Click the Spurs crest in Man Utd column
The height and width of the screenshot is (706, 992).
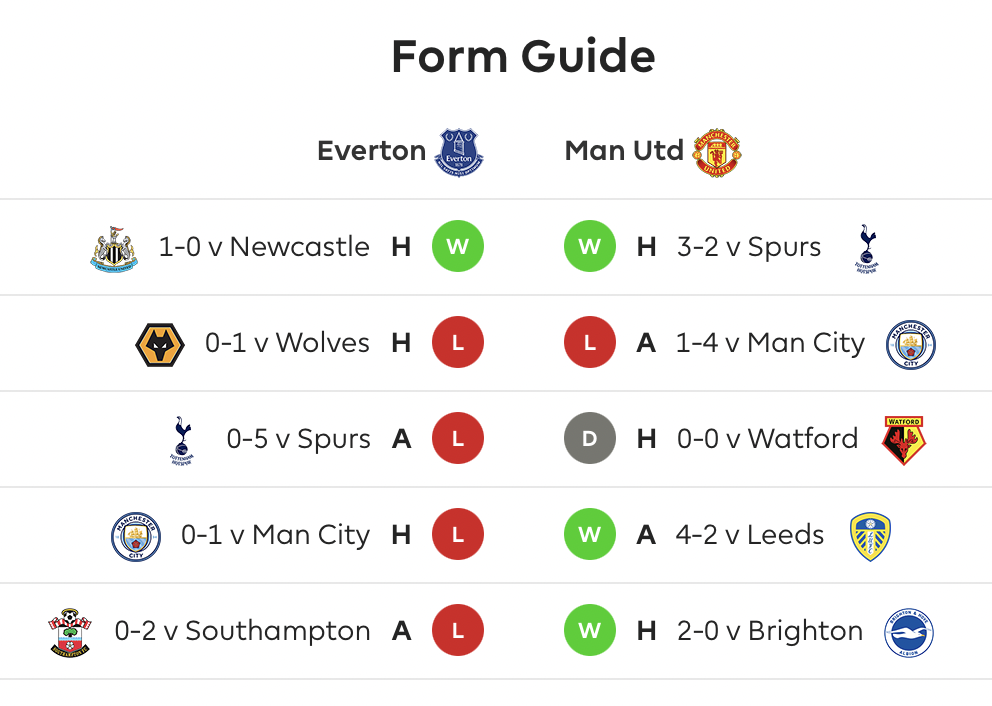(x=867, y=249)
